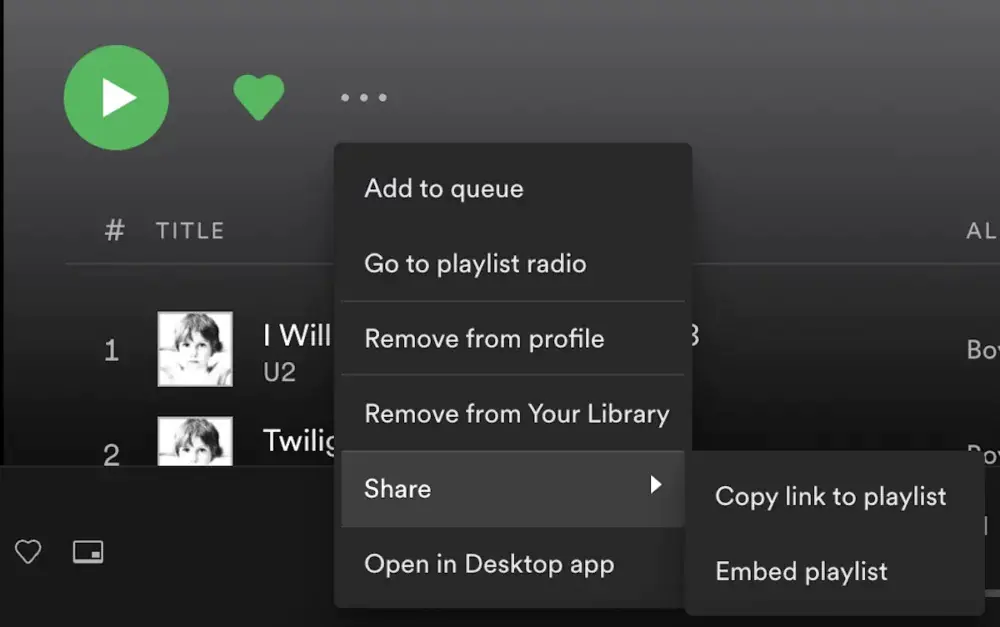1000x627 pixels.
Task: Choose Remove from profile
Action: pyautogui.click(x=485, y=338)
